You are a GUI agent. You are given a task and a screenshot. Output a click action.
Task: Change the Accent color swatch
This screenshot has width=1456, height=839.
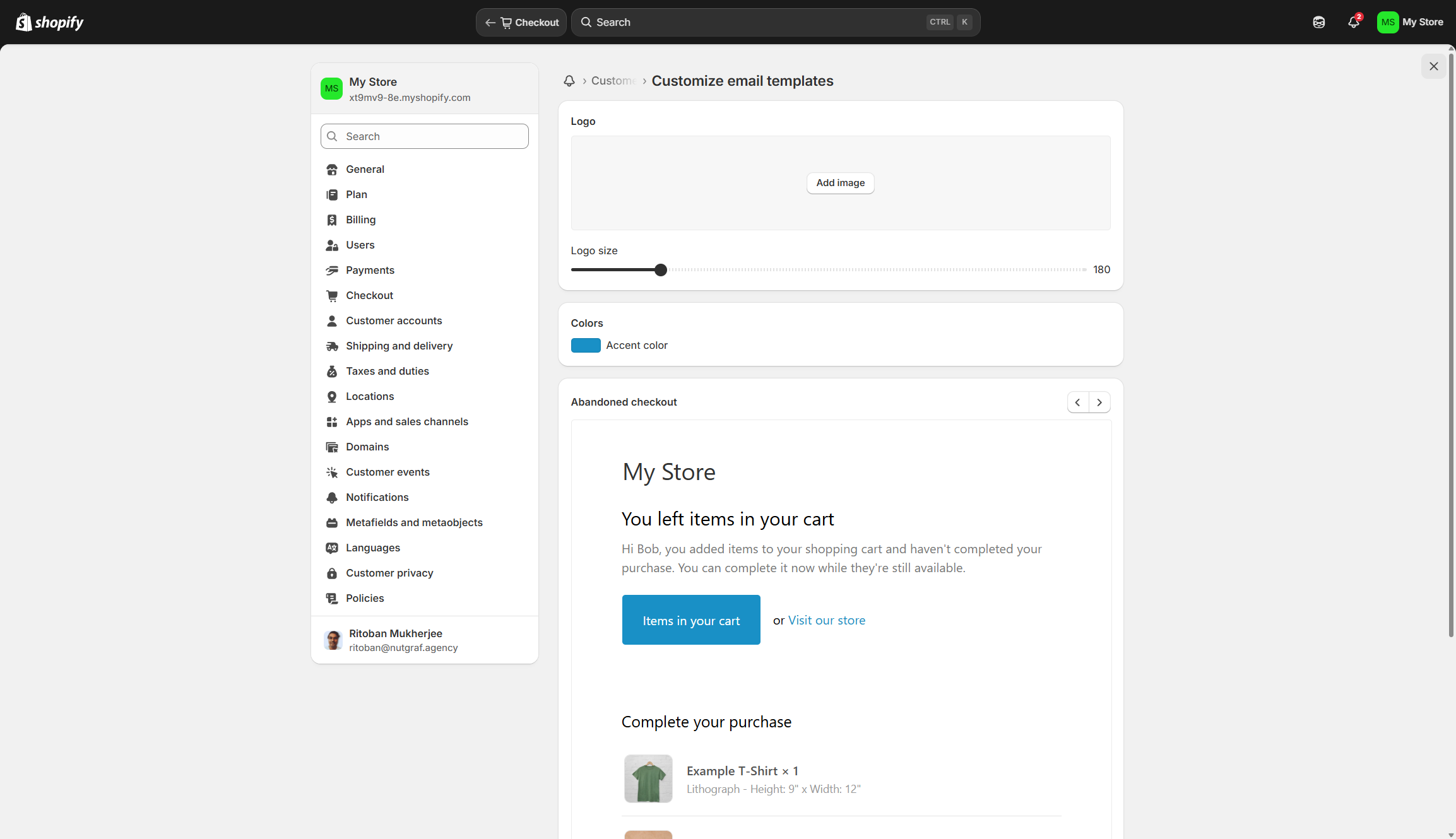tap(586, 345)
